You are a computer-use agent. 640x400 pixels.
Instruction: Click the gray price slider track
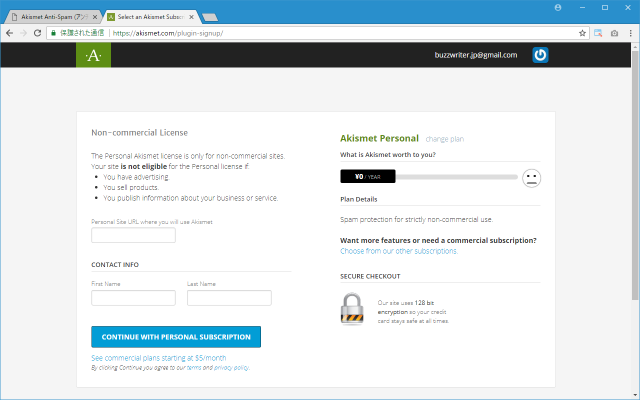click(456, 177)
